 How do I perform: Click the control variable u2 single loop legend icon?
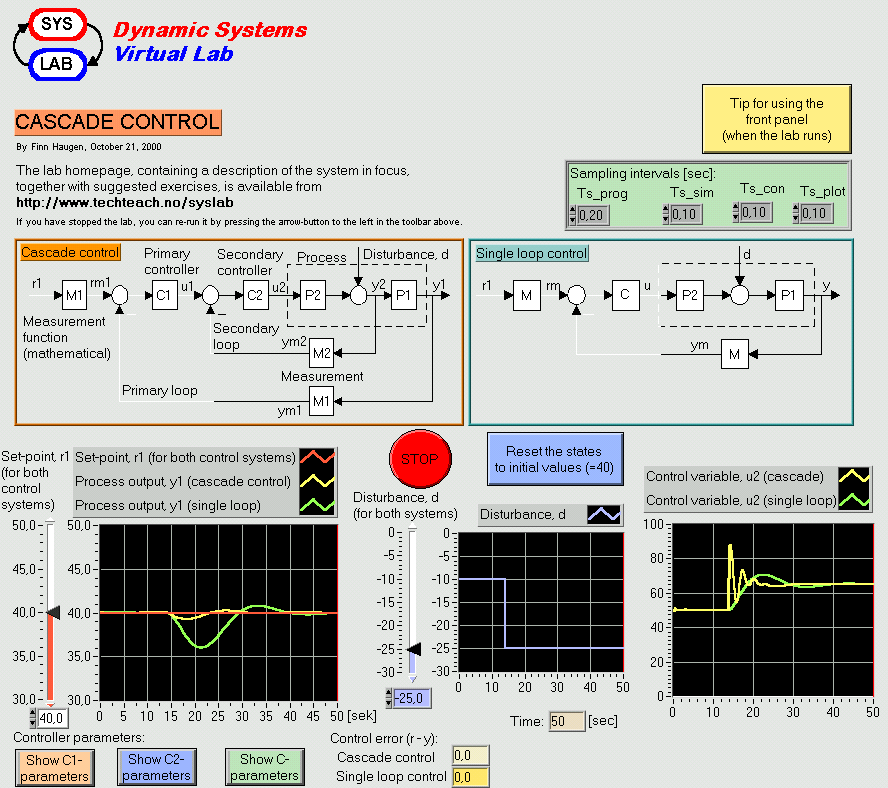pos(854,500)
